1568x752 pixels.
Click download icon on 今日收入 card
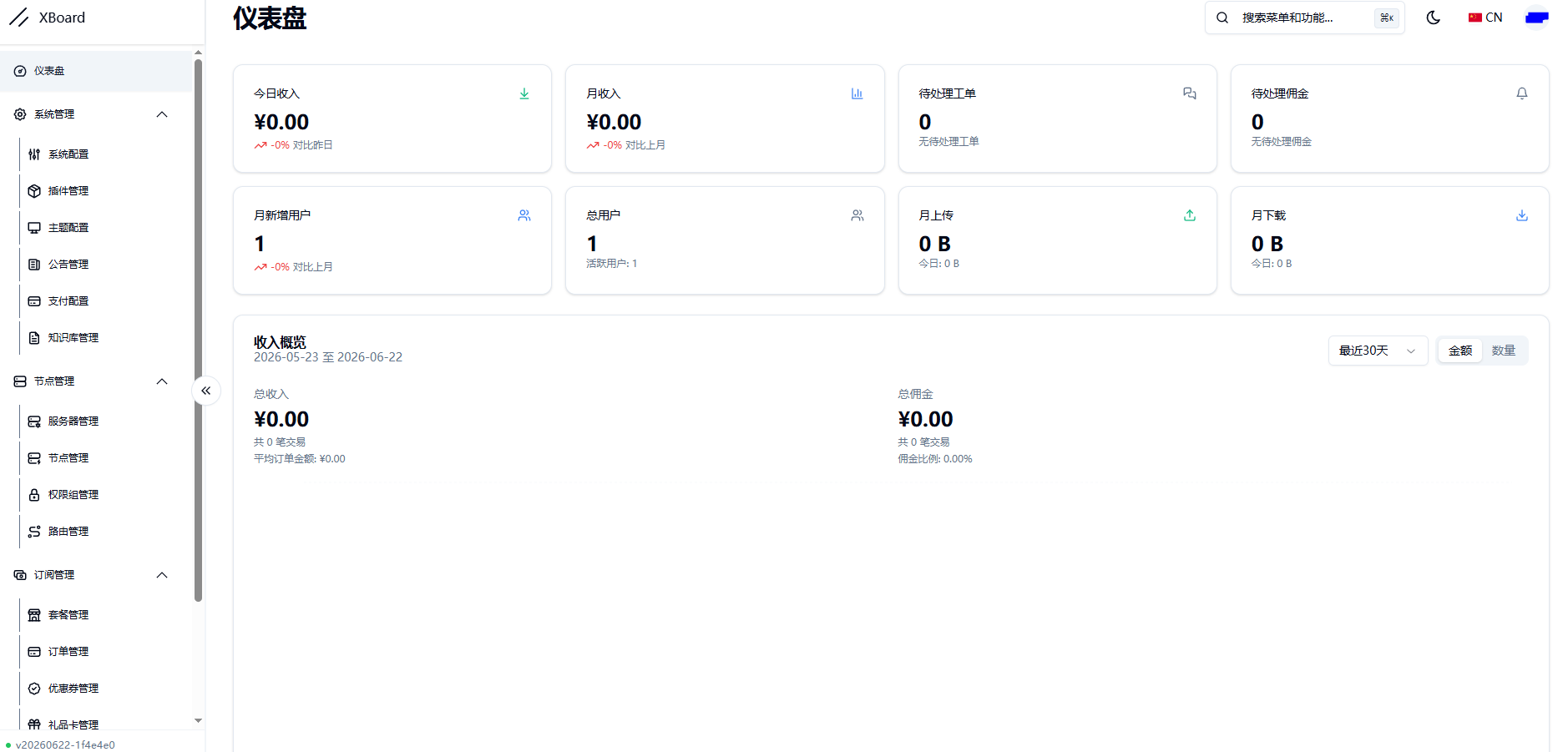coord(524,93)
